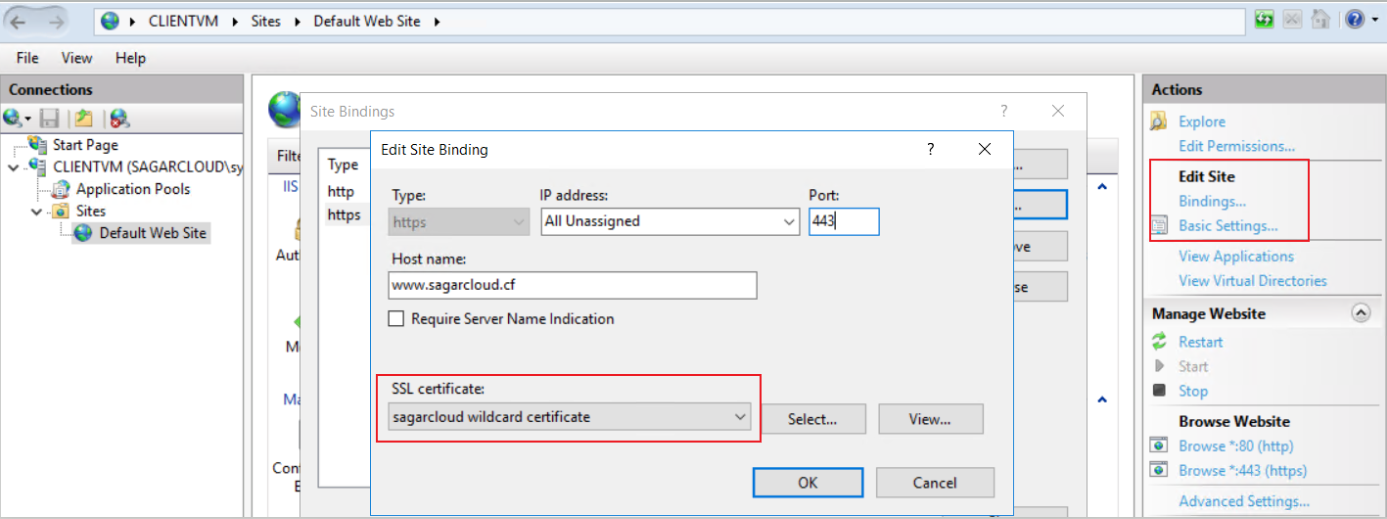Click the Explore folder icon

point(1160,122)
